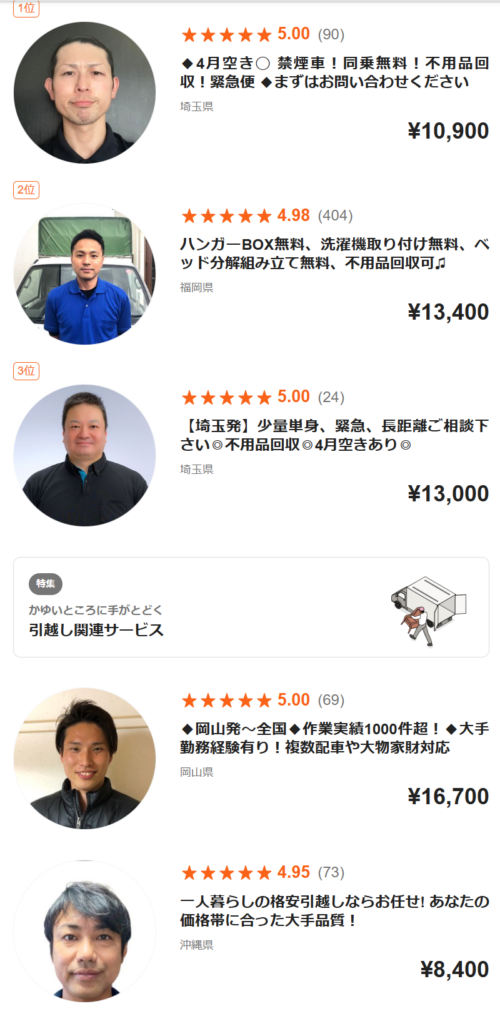The image size is (500, 1024).
Task: Click the ¥10,900 price of the top mover
Action: click(448, 131)
